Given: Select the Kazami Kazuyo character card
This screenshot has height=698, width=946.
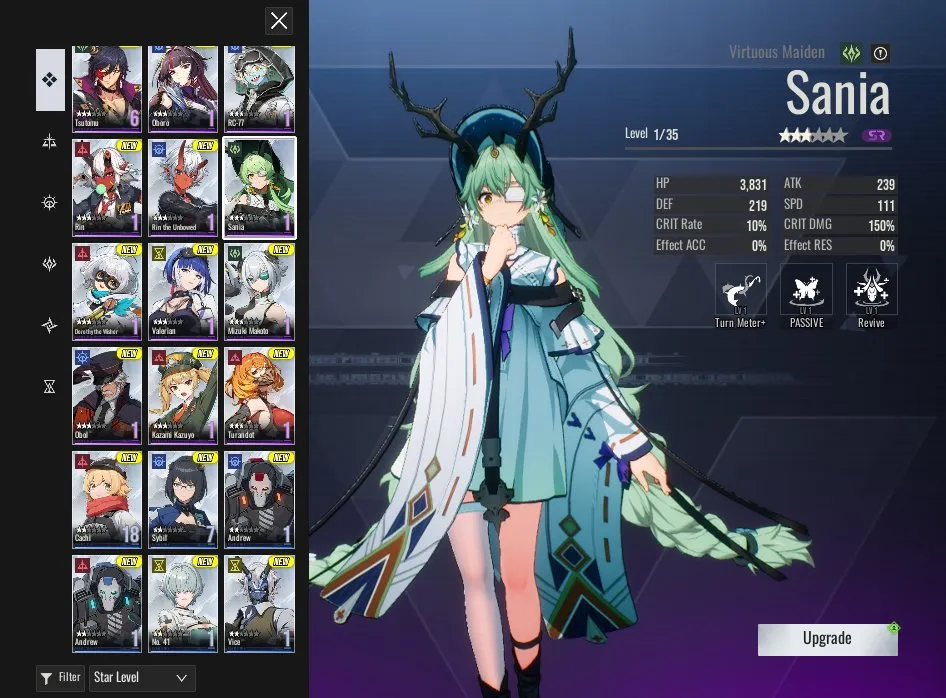Looking at the screenshot, I should click(x=183, y=396).
